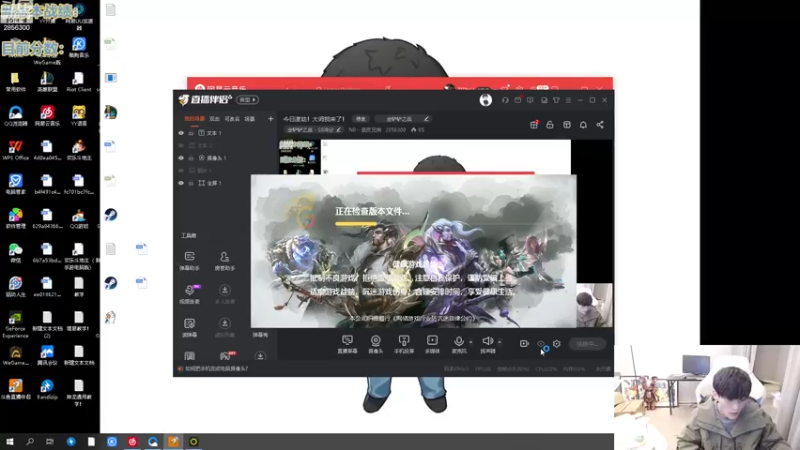Open Riot Client desktop shortcut
Viewport: 800px width, 450px height.
(79, 82)
